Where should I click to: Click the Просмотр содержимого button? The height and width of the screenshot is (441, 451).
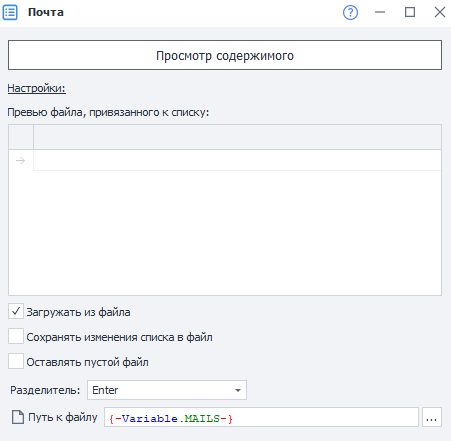(225, 55)
